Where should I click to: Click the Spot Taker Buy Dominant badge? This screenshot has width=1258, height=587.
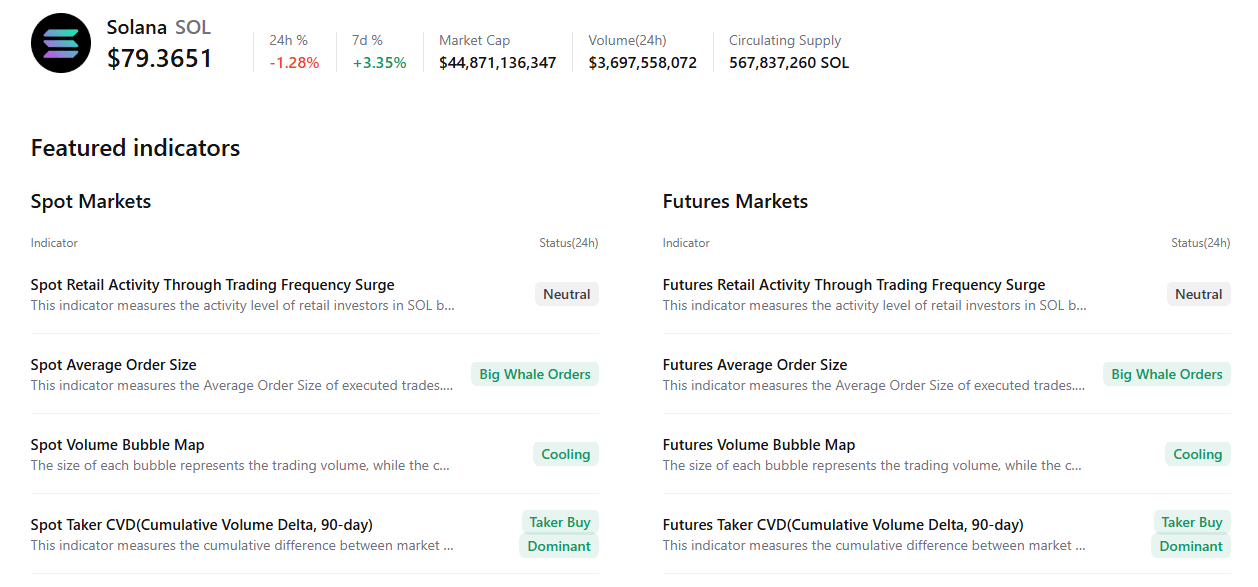click(559, 534)
